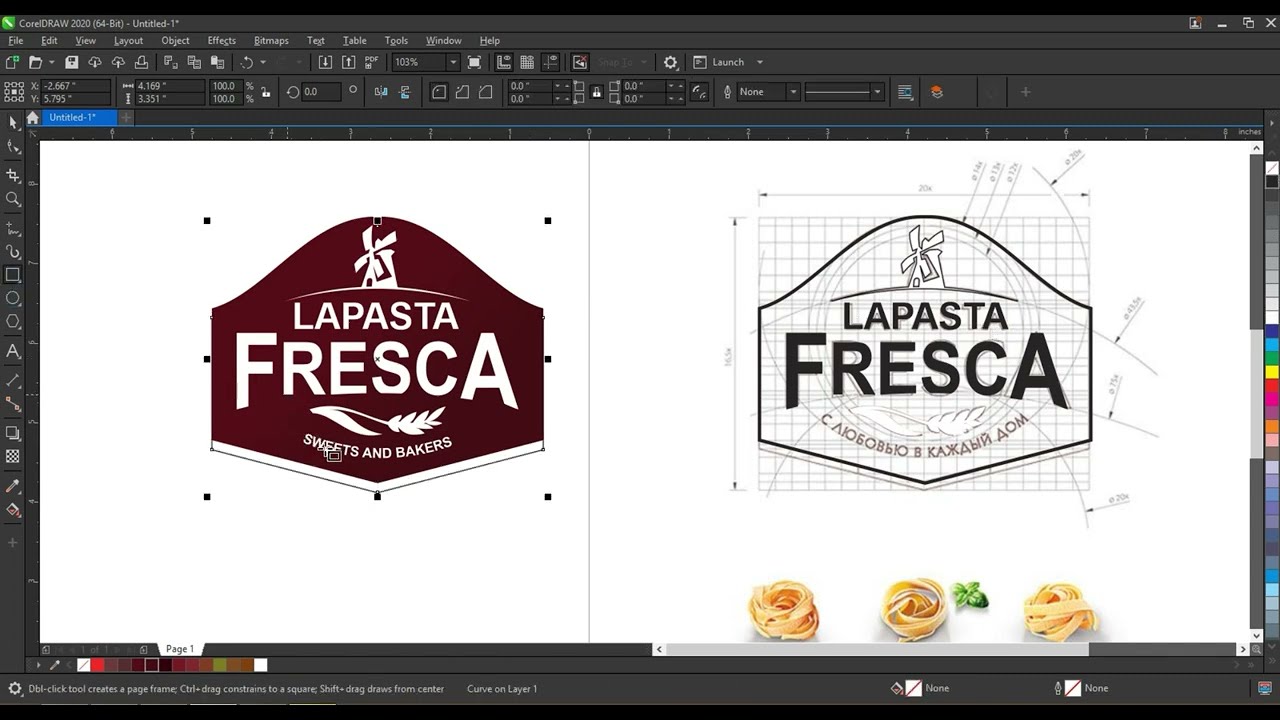Image resolution: width=1280 pixels, height=720 pixels.
Task: Select the Drop Shadow effects tool
Action: 13,433
